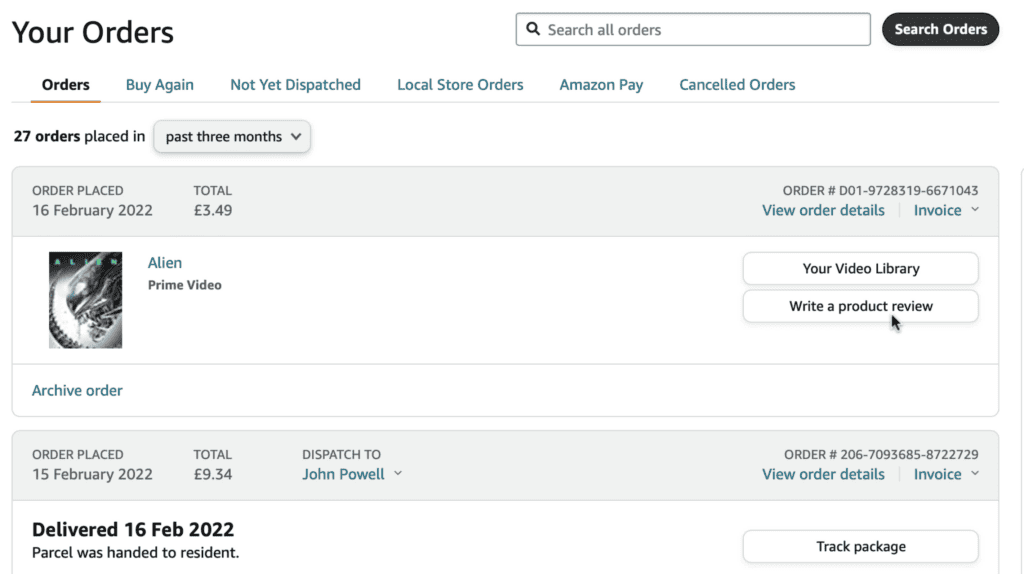Expand the John Powell dispatch address dropdown
This screenshot has height=574, width=1024.
coord(351,474)
